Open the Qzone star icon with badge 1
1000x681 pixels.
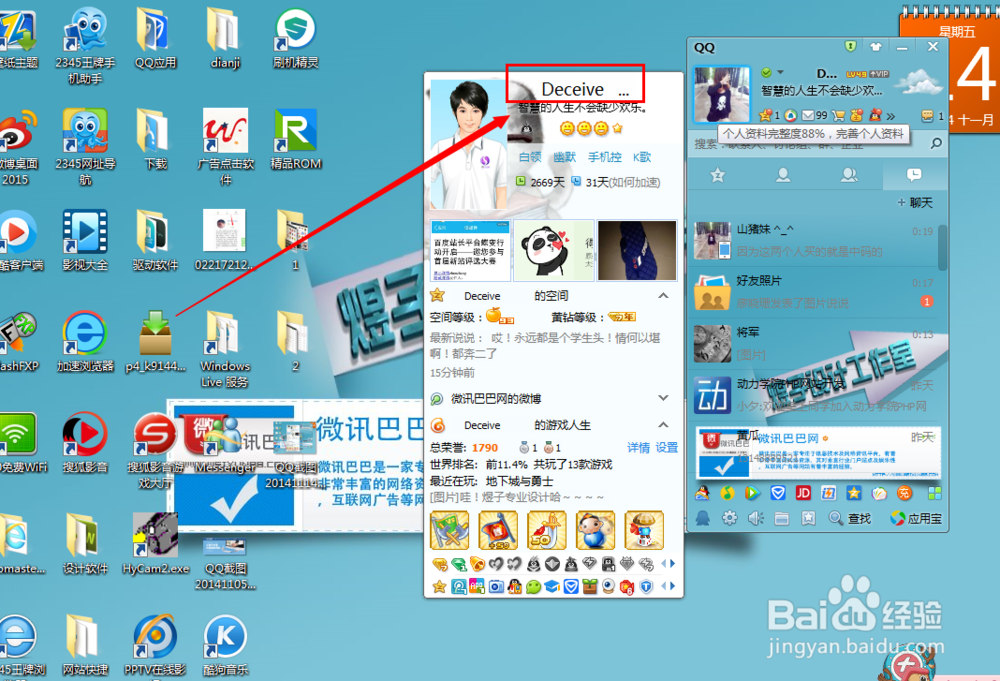[768, 115]
